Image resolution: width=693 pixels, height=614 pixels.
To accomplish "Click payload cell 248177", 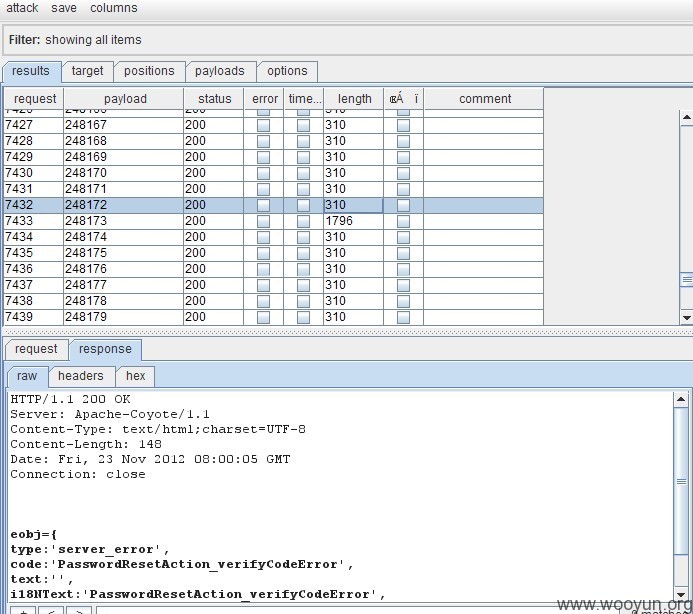I will (124, 285).
